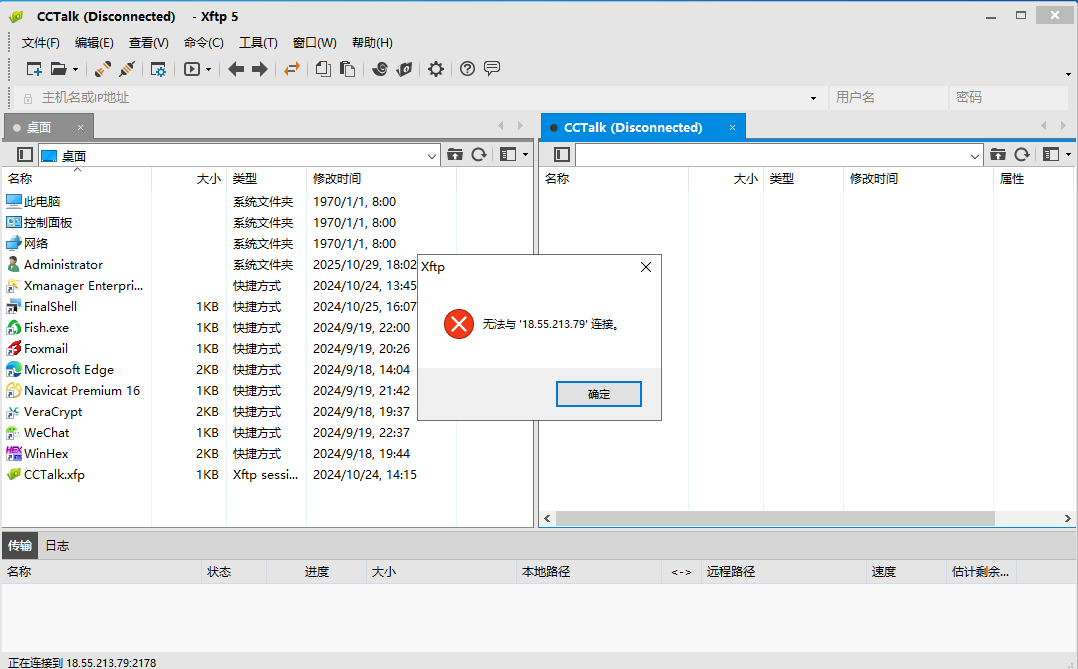This screenshot has width=1078, height=669.
Task: Go to parent folder in remote pane
Action: click(998, 155)
